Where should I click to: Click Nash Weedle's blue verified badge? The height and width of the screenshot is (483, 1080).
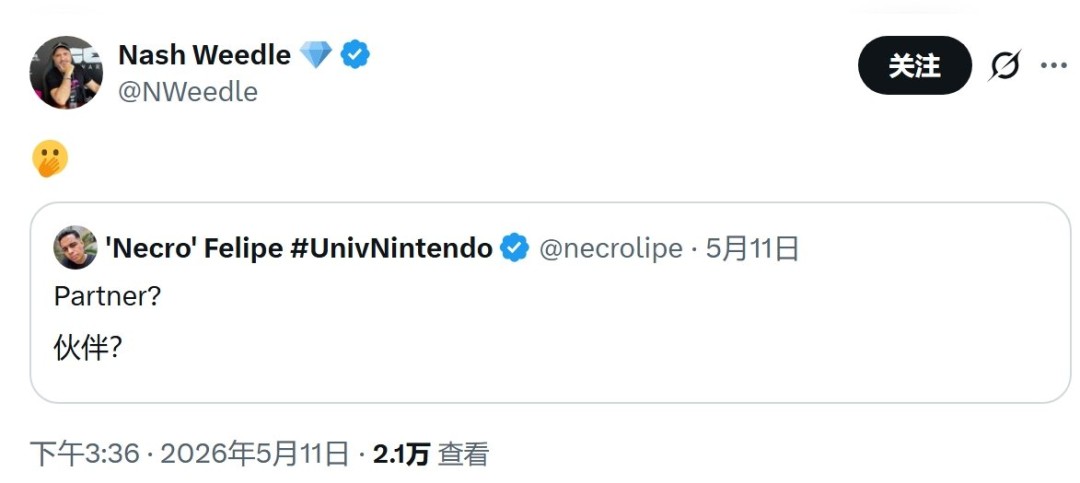coord(355,54)
